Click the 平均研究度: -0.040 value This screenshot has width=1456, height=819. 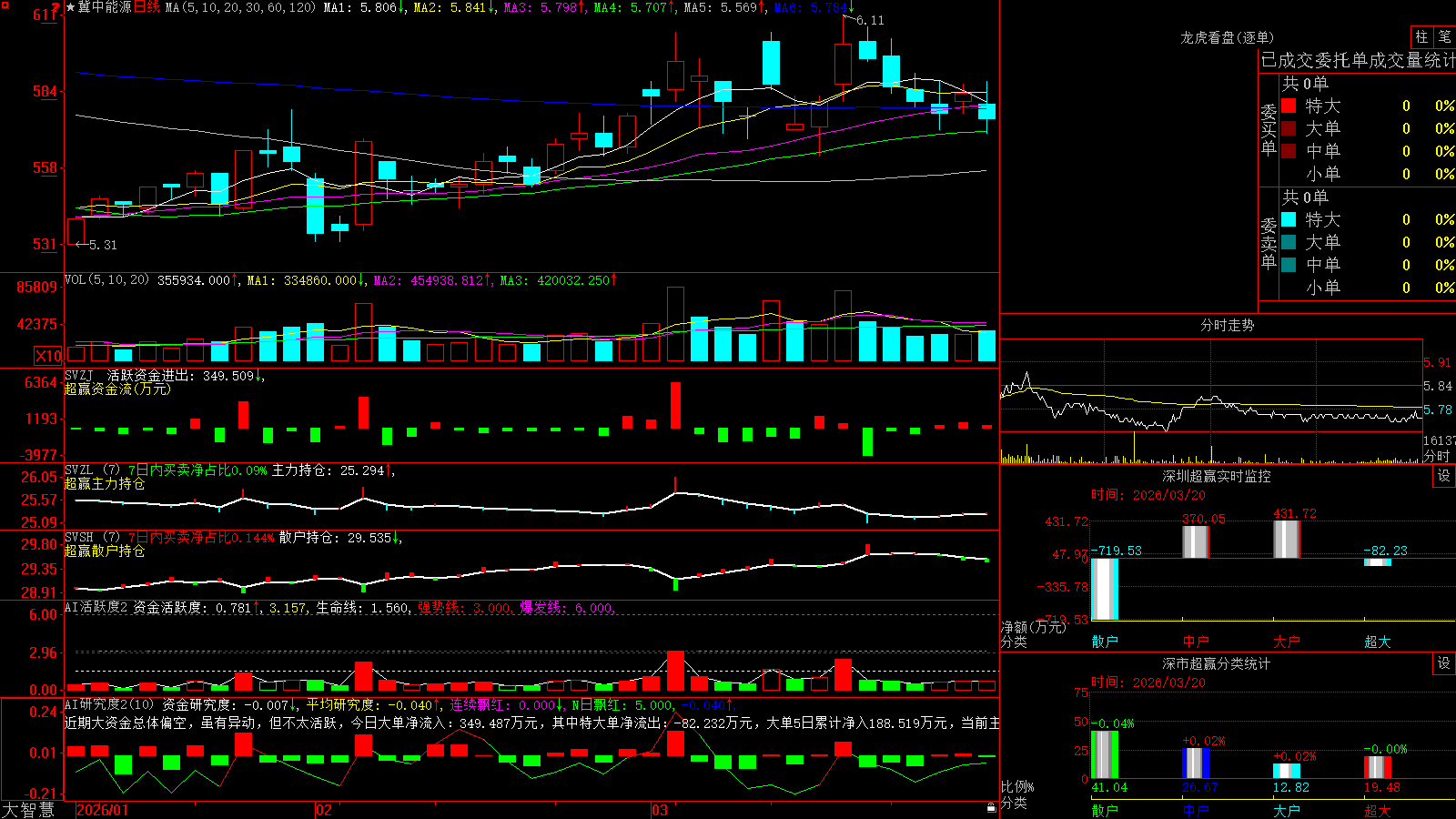(373, 705)
